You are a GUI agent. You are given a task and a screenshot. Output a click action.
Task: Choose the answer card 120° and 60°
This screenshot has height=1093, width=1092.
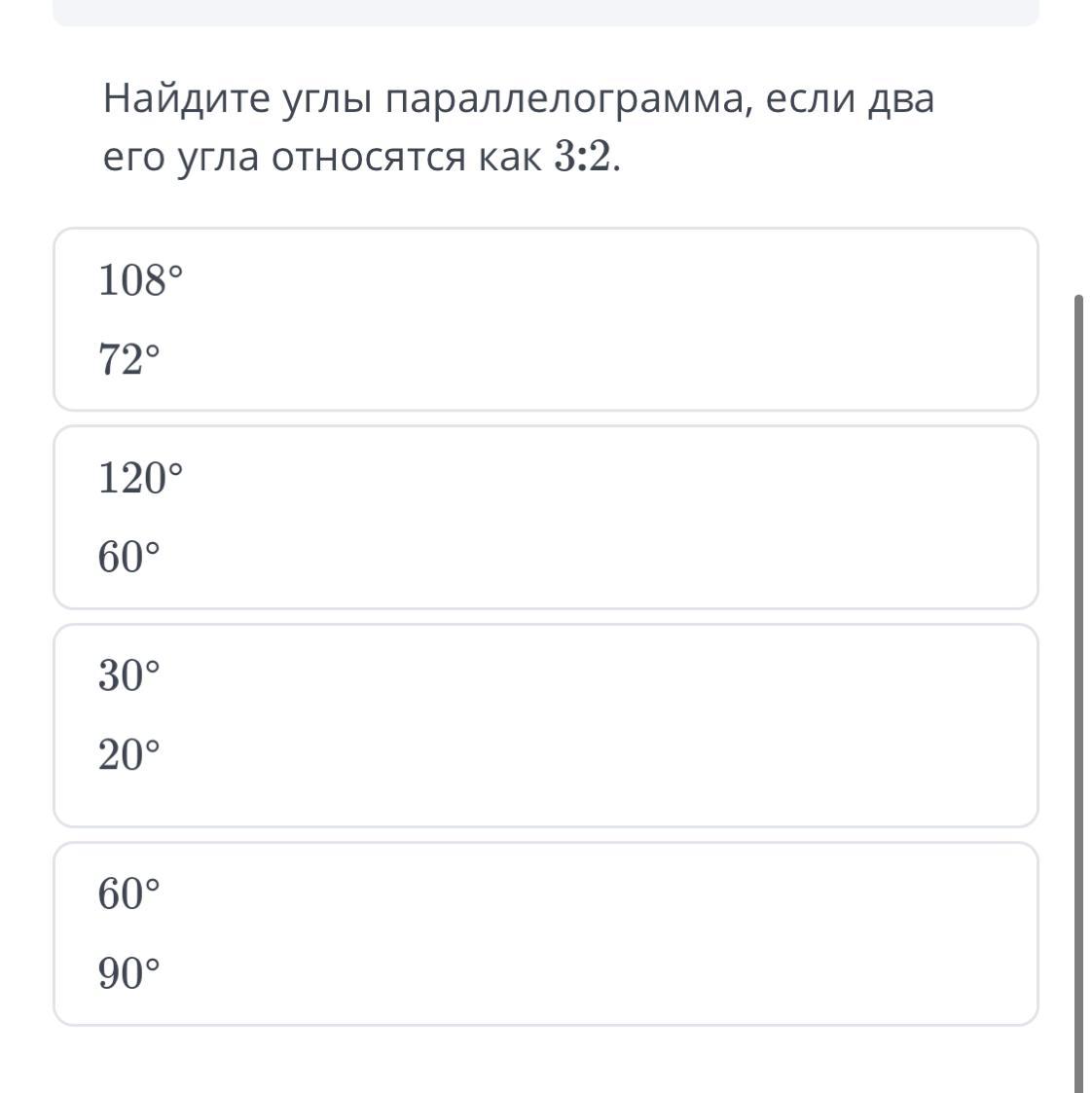pos(545,517)
